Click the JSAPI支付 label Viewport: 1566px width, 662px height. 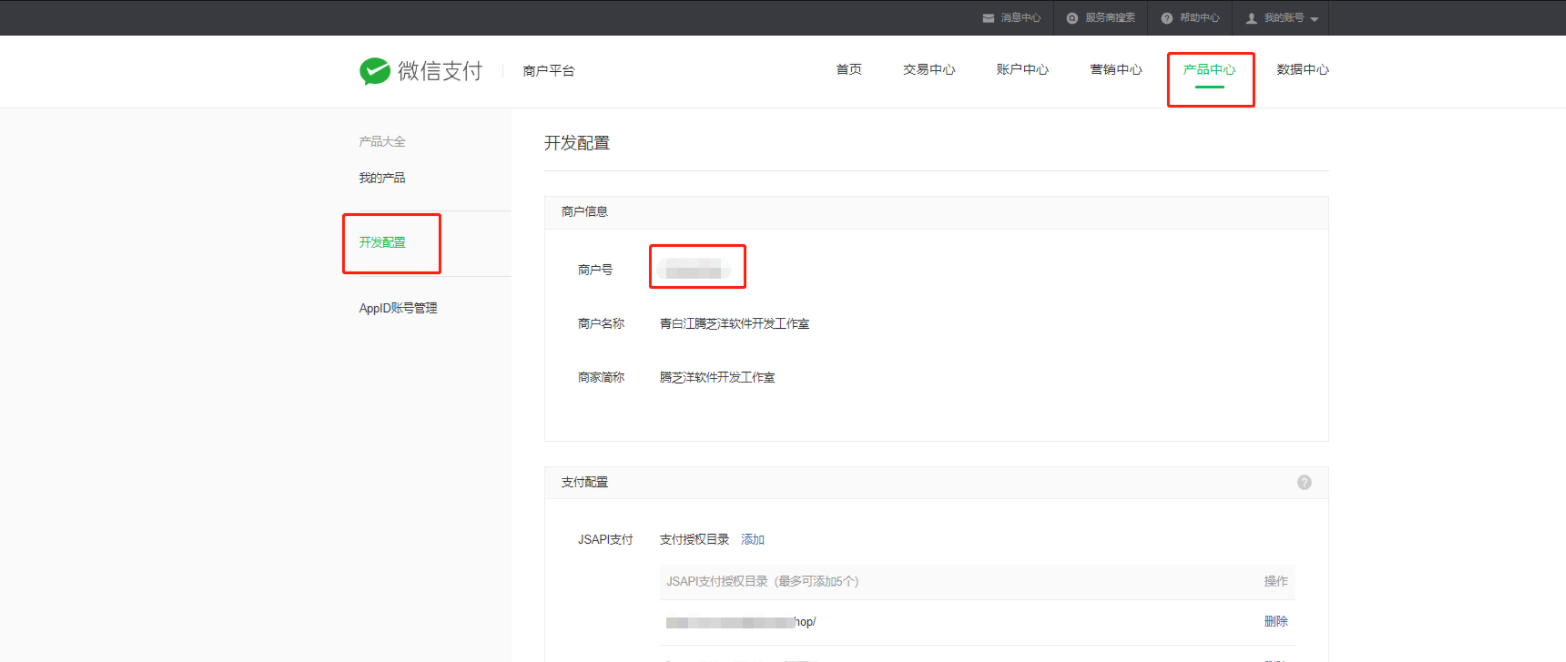point(605,539)
